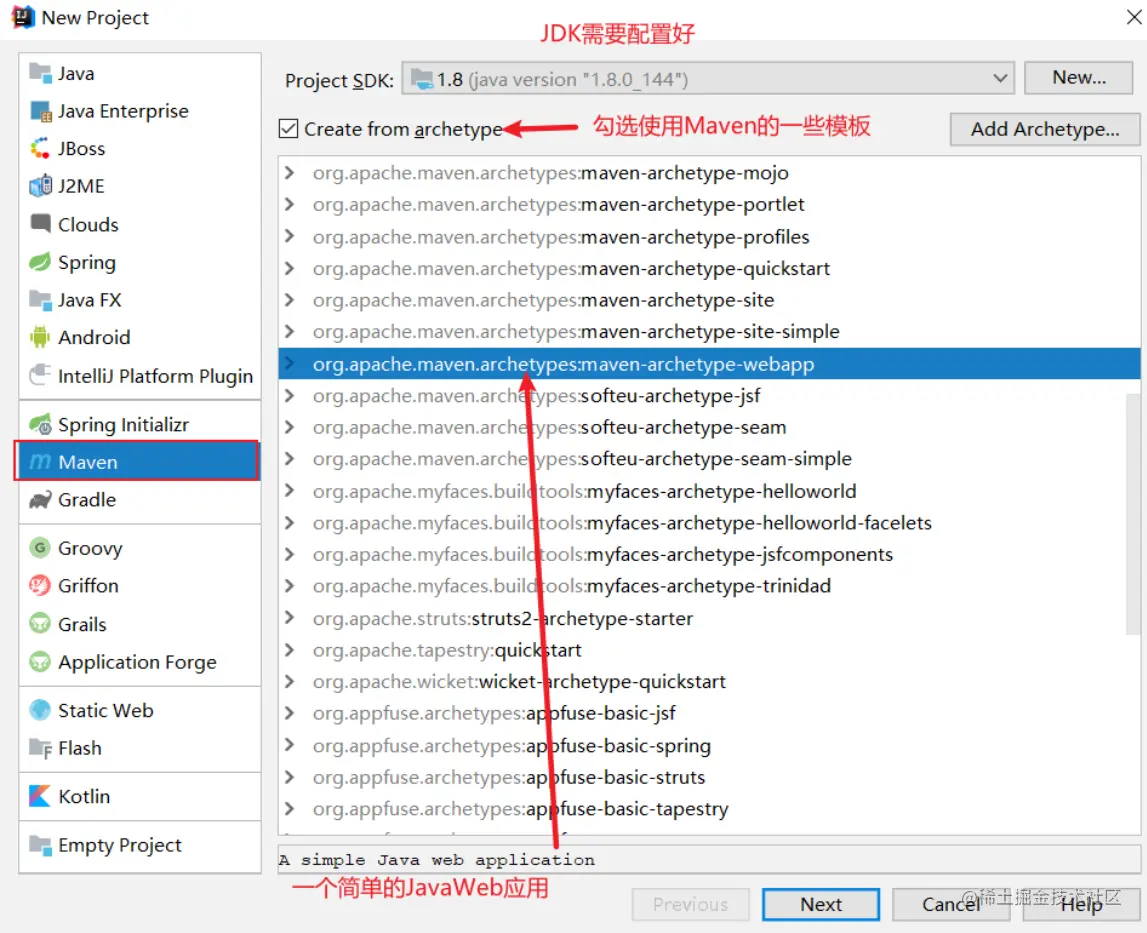The width and height of the screenshot is (1147, 933).
Task: Click the Application Forge icon
Action: coord(40,662)
